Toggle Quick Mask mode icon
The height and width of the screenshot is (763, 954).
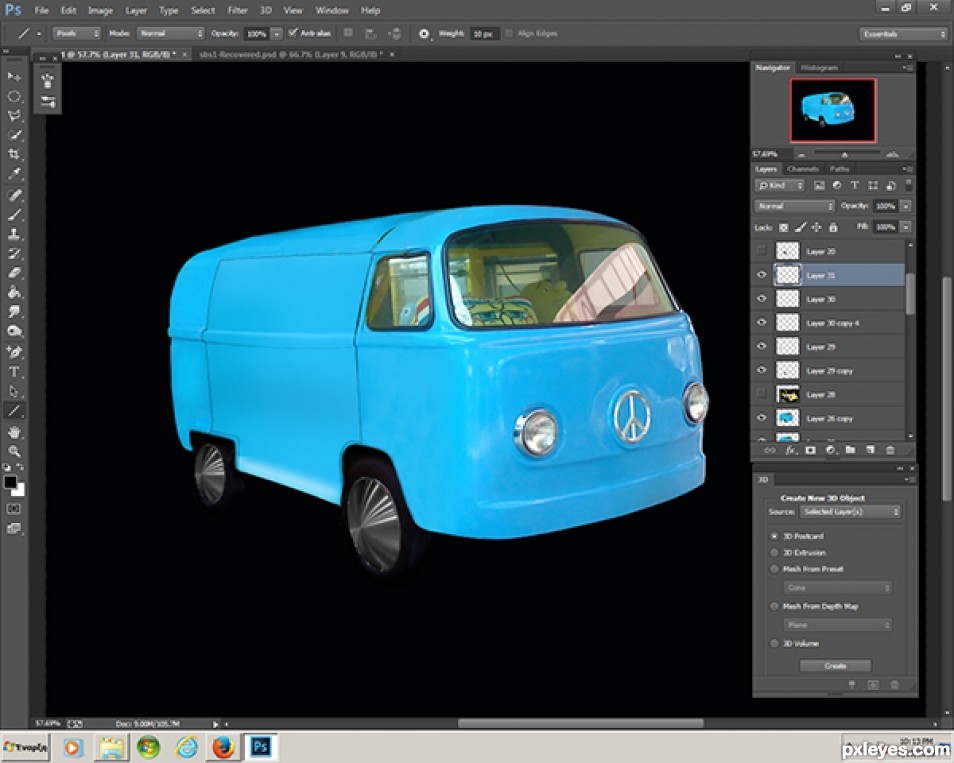point(13,509)
